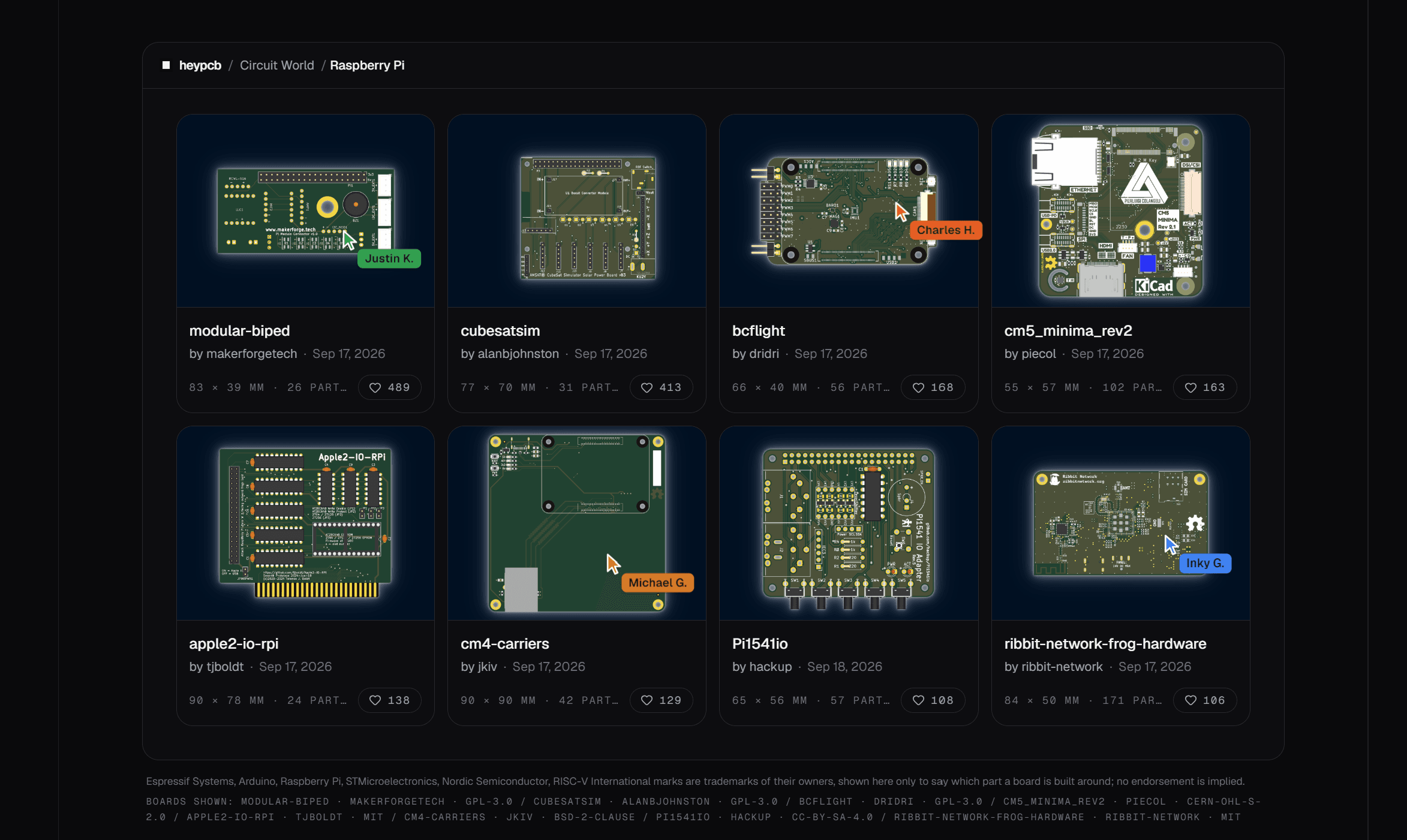Open the modular-biped title link

[239, 331]
